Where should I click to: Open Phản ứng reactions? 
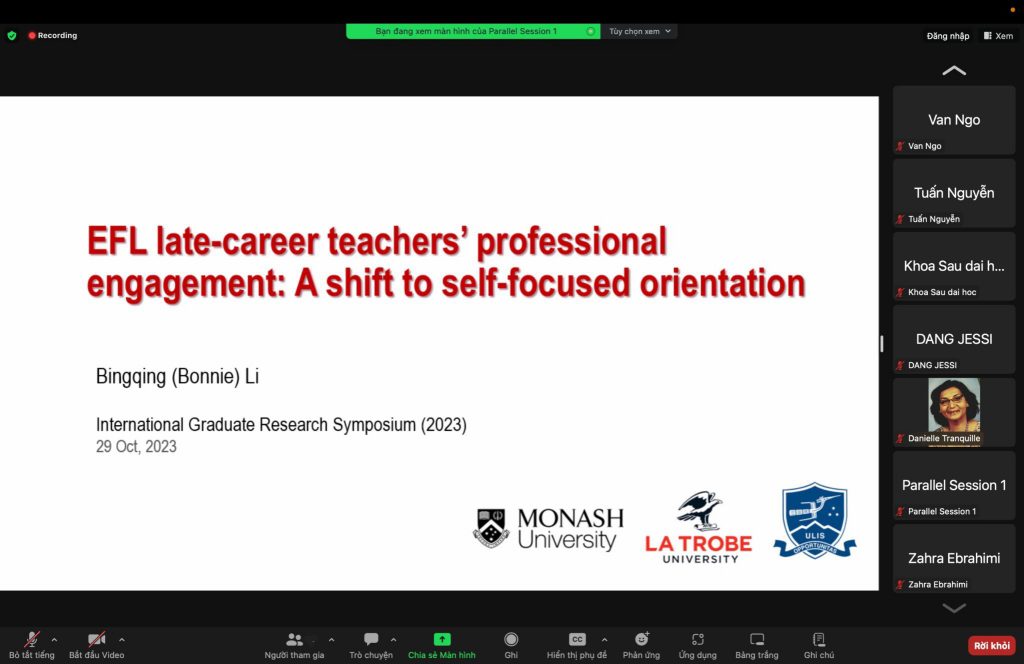click(641, 640)
